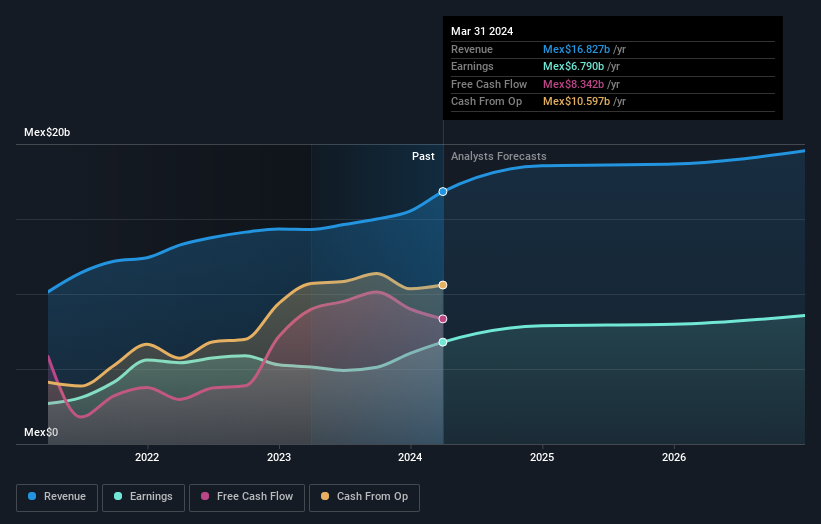Click the Revenue row label in tooltip
The width and height of the screenshot is (821, 524).
pyautogui.click(x=472, y=49)
